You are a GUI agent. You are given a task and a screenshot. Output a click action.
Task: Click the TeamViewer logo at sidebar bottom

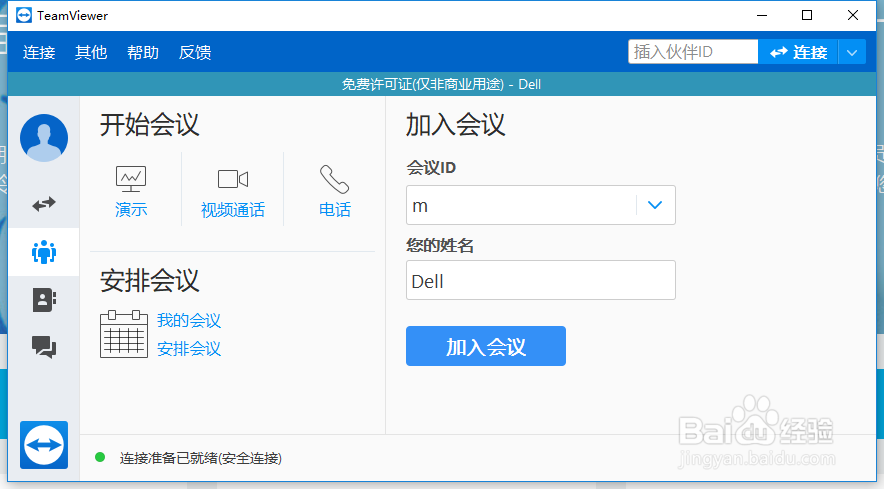(44, 445)
